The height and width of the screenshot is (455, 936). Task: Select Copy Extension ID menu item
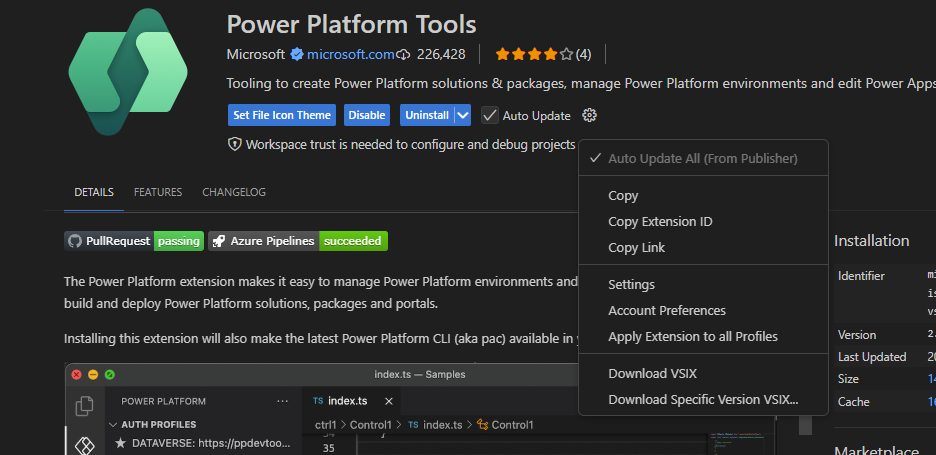pos(703,222)
